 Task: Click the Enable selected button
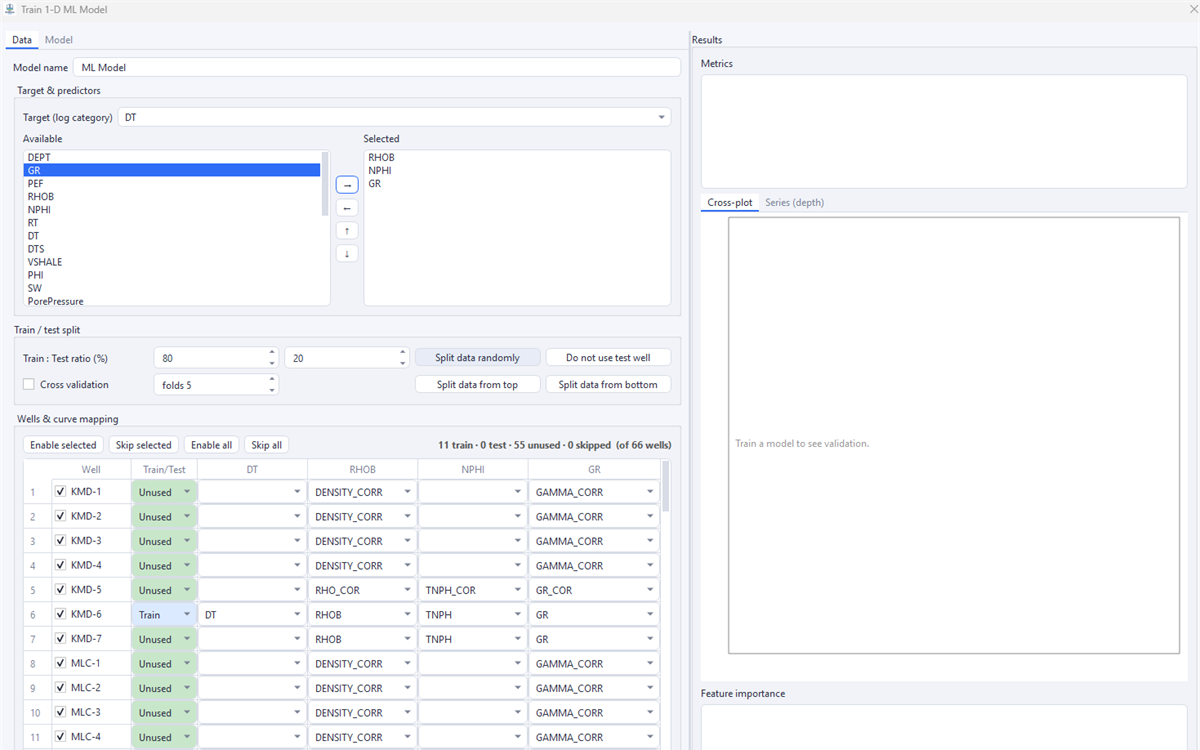[63, 445]
